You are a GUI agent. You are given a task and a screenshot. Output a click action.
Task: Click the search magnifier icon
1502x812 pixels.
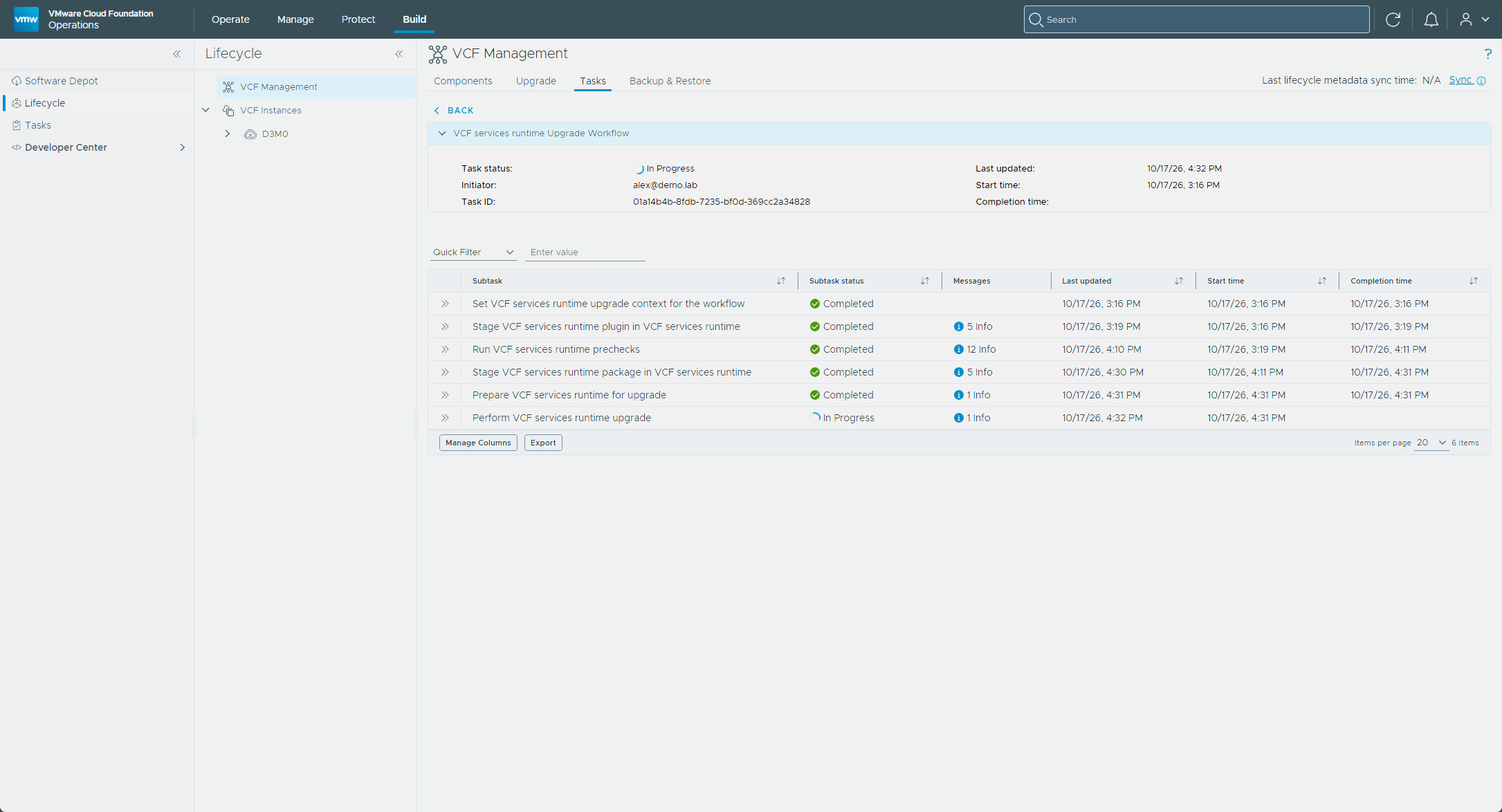1036,19
